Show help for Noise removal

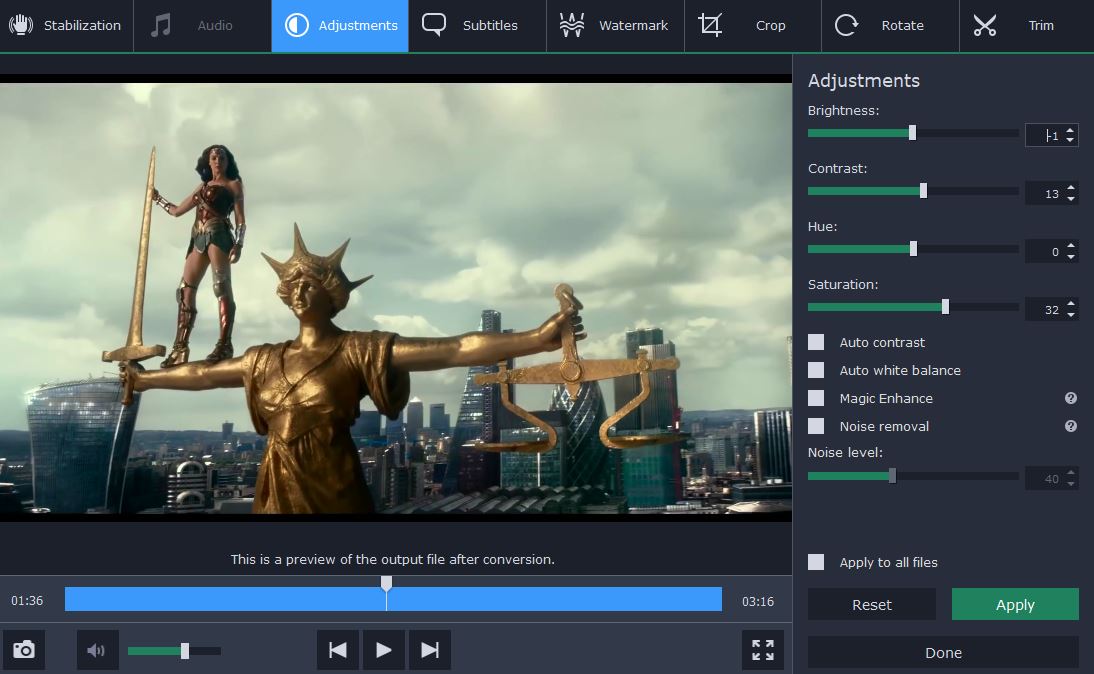[1071, 426]
